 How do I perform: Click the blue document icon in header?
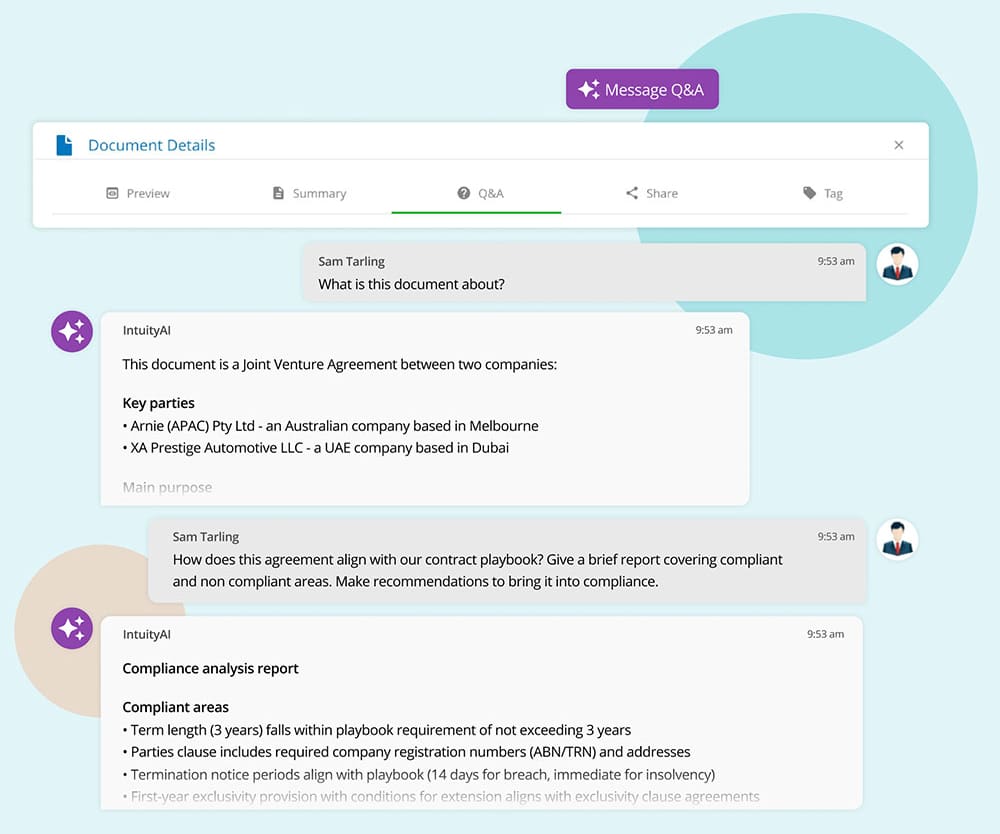coord(64,145)
